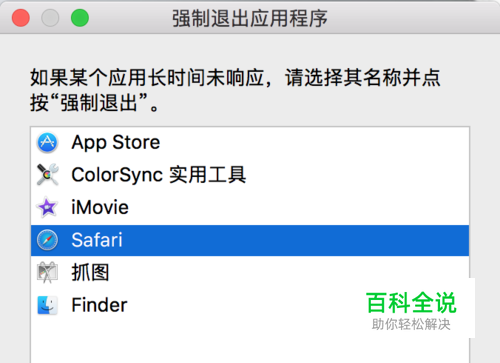Close the force quit window
The height and width of the screenshot is (363, 500).
pyautogui.click(x=21, y=18)
